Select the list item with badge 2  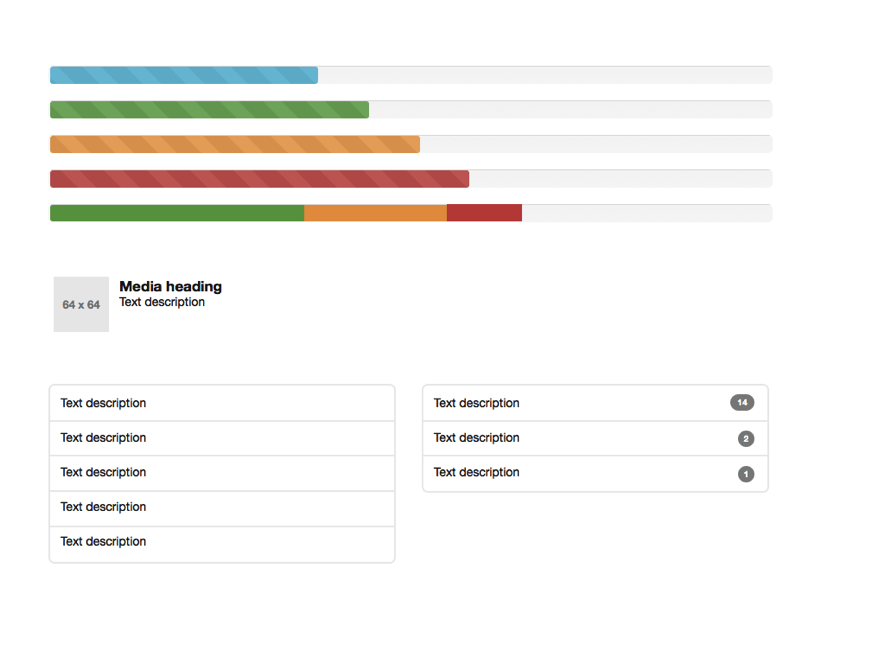pyautogui.click(x=595, y=438)
